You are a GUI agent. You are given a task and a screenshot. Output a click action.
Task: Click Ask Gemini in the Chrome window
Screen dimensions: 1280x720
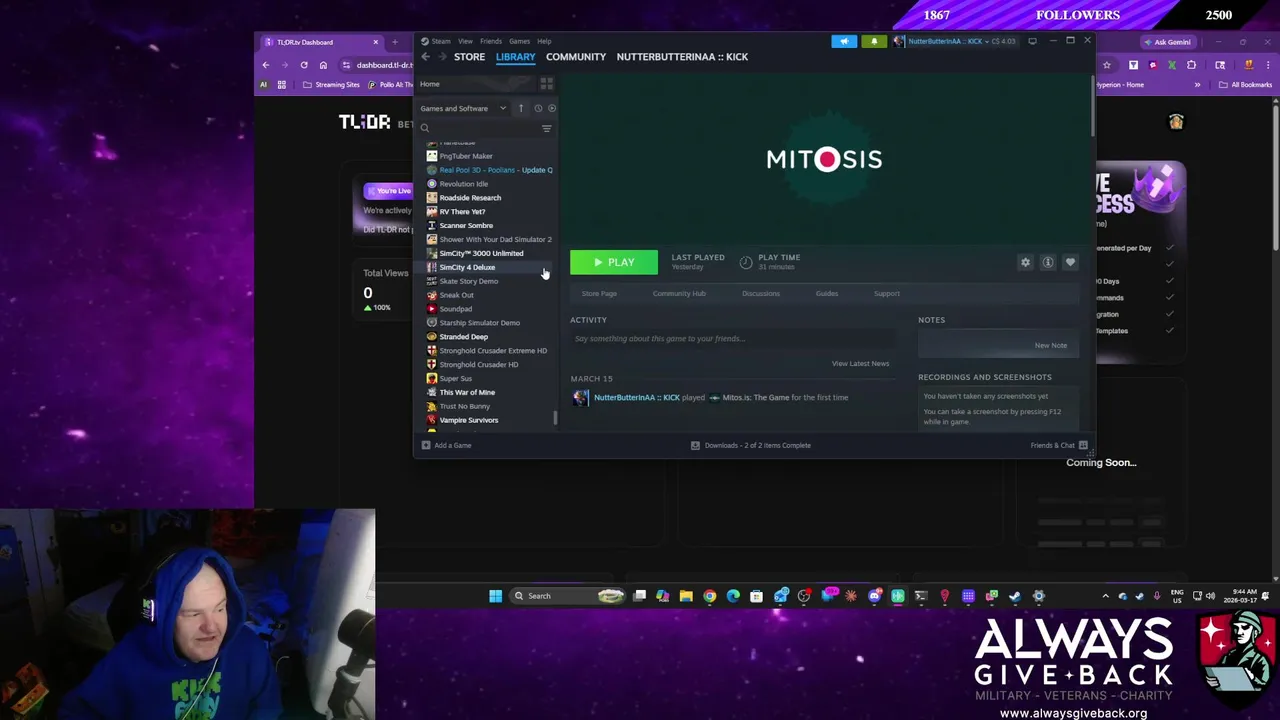coord(1166,42)
